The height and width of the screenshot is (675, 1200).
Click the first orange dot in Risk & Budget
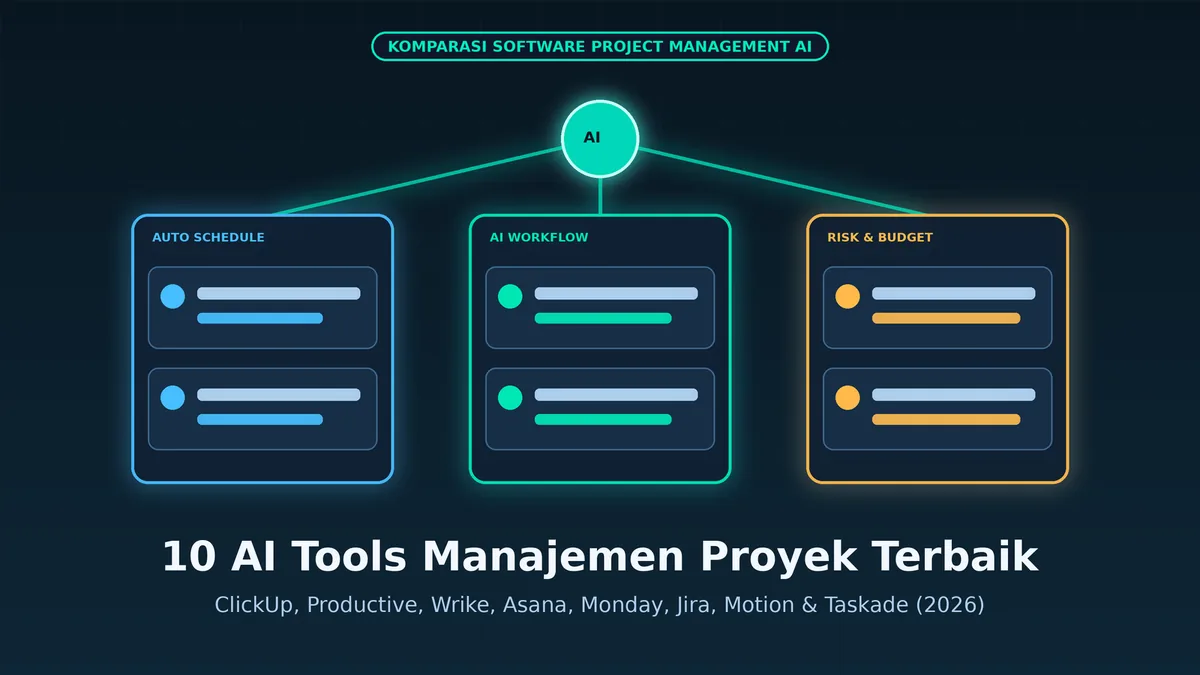pyautogui.click(x=848, y=296)
